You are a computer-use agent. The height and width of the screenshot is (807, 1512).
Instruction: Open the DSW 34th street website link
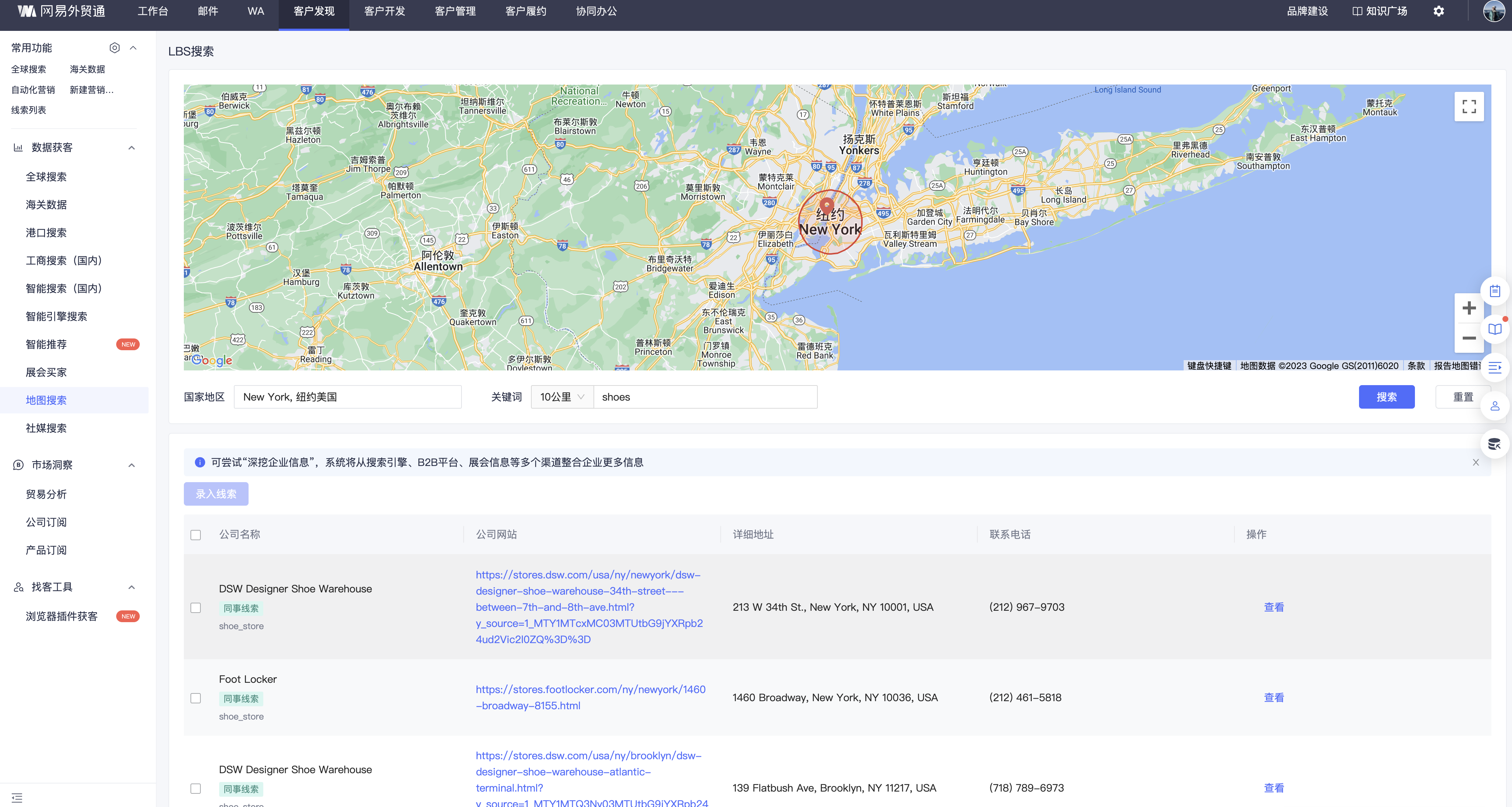(589, 607)
